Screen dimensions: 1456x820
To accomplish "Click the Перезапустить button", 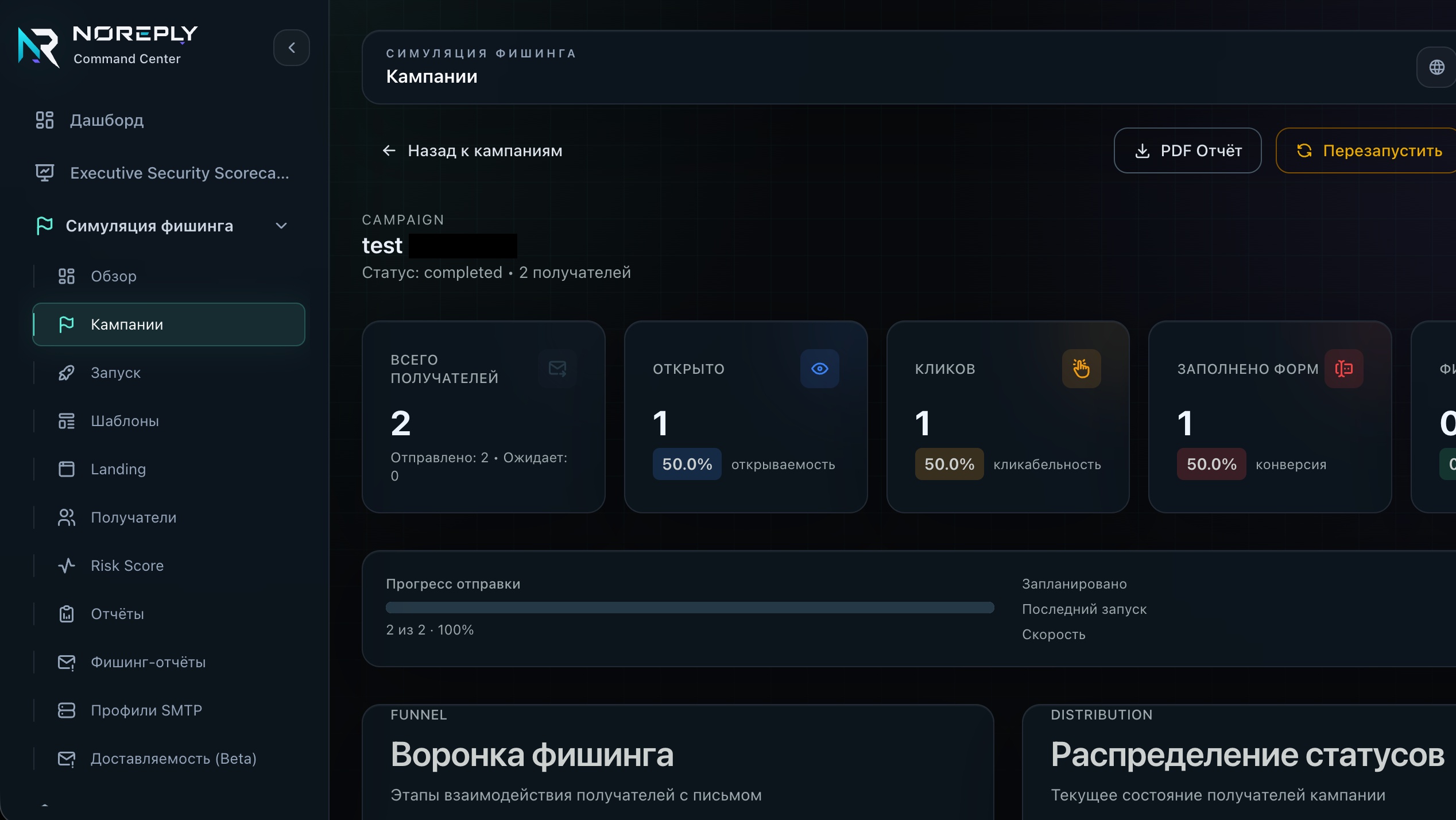I will (x=1367, y=150).
